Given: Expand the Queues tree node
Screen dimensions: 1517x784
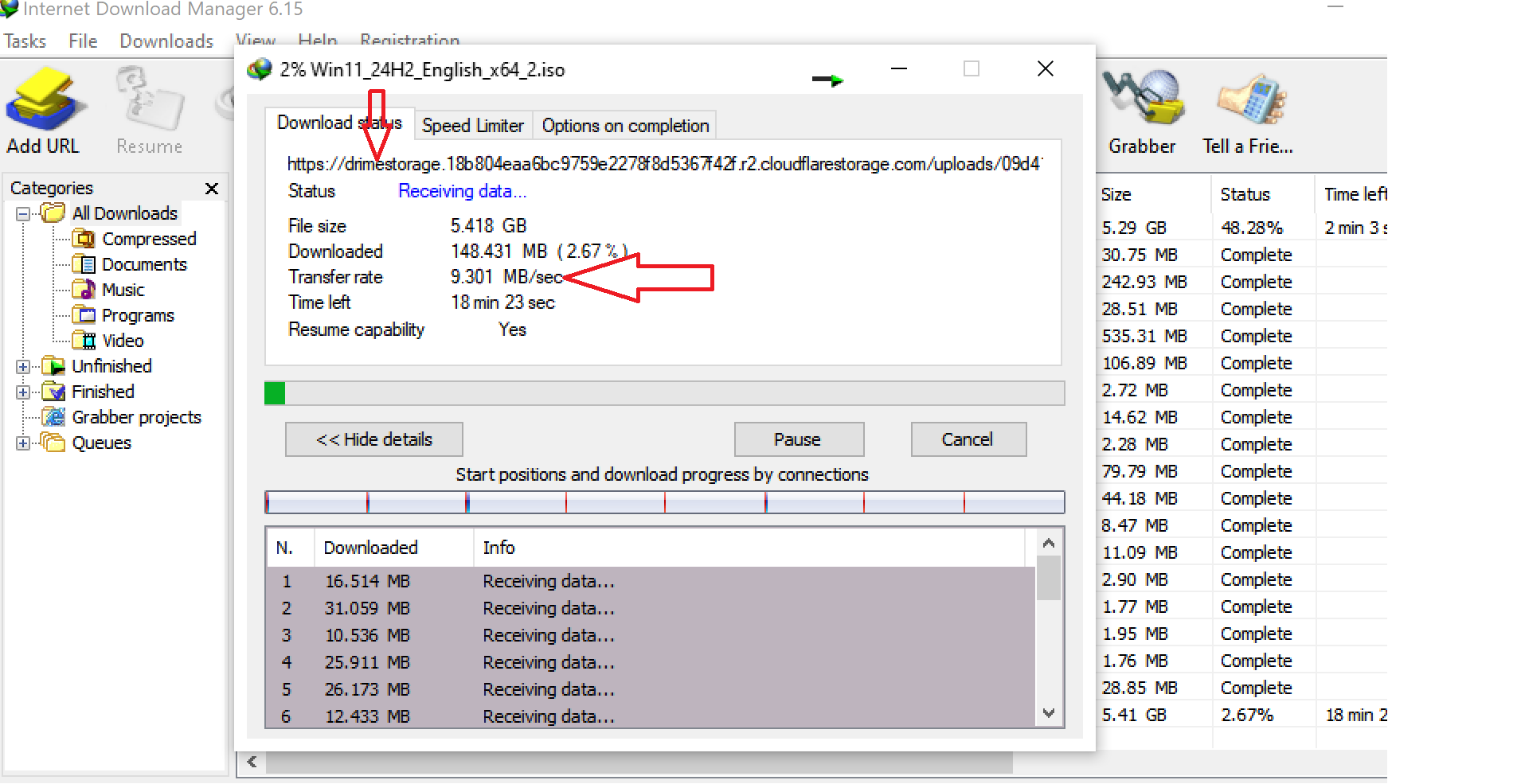Looking at the screenshot, I should coord(23,443).
